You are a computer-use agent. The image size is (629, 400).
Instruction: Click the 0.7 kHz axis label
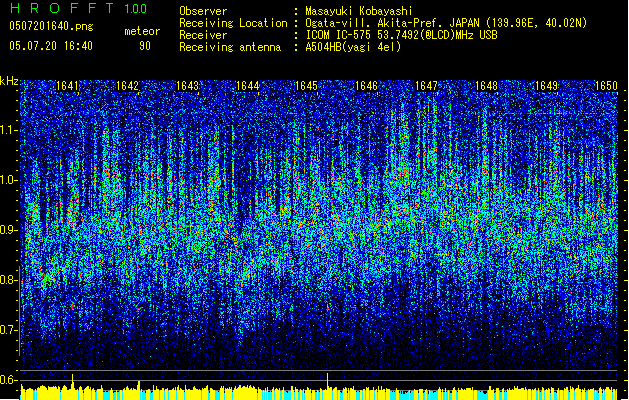click(9, 330)
